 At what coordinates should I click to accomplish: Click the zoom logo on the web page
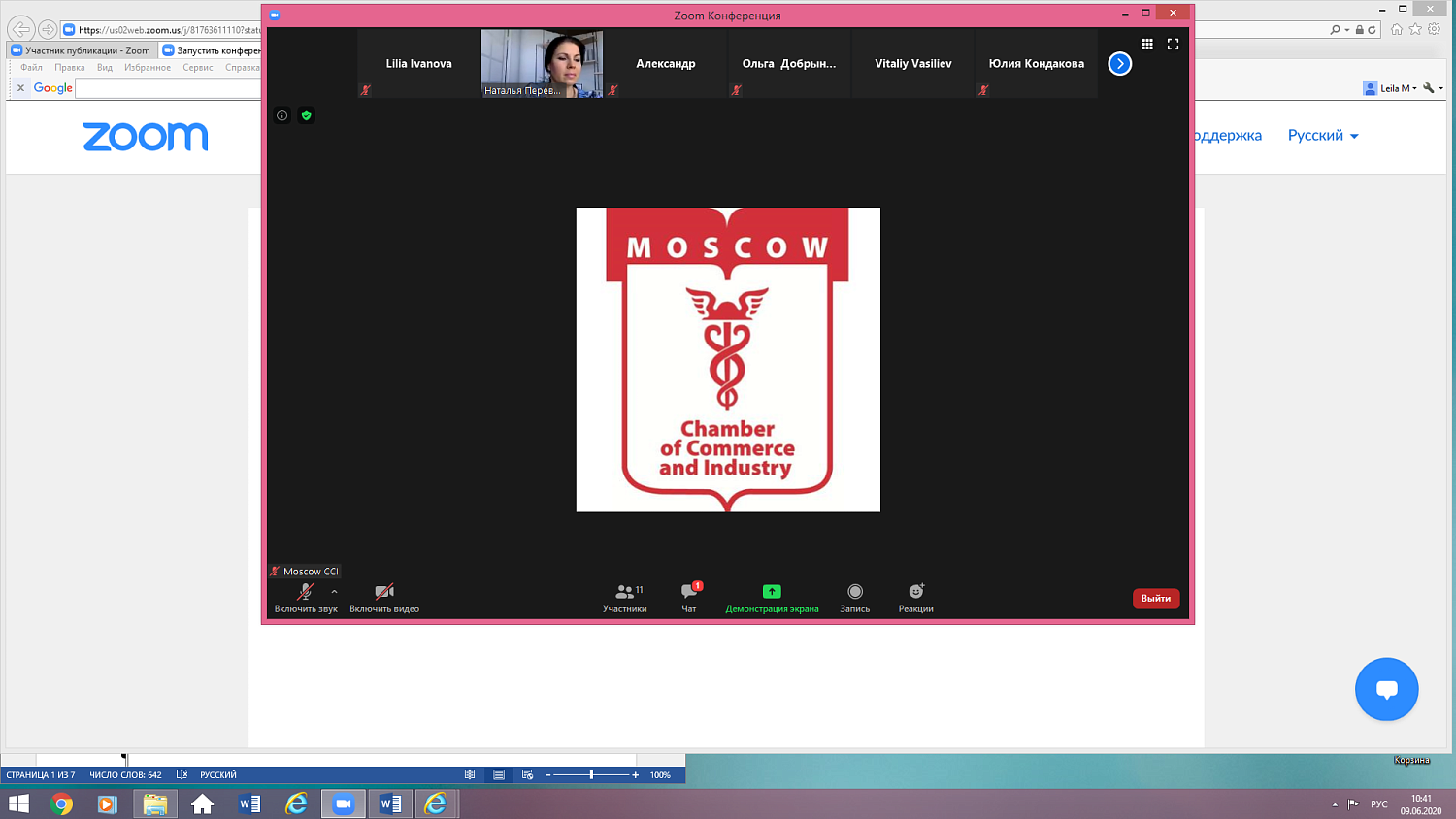[145, 137]
